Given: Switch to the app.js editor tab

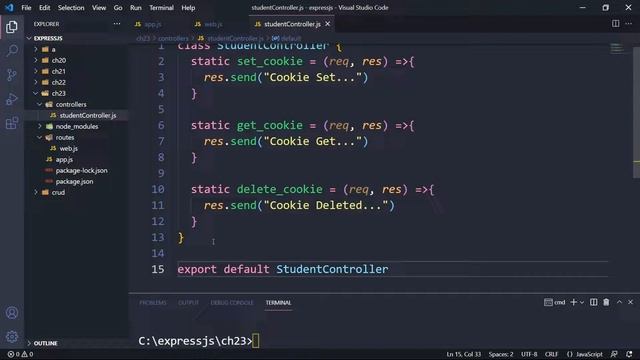Looking at the screenshot, I should pyautogui.click(x=149, y=24).
